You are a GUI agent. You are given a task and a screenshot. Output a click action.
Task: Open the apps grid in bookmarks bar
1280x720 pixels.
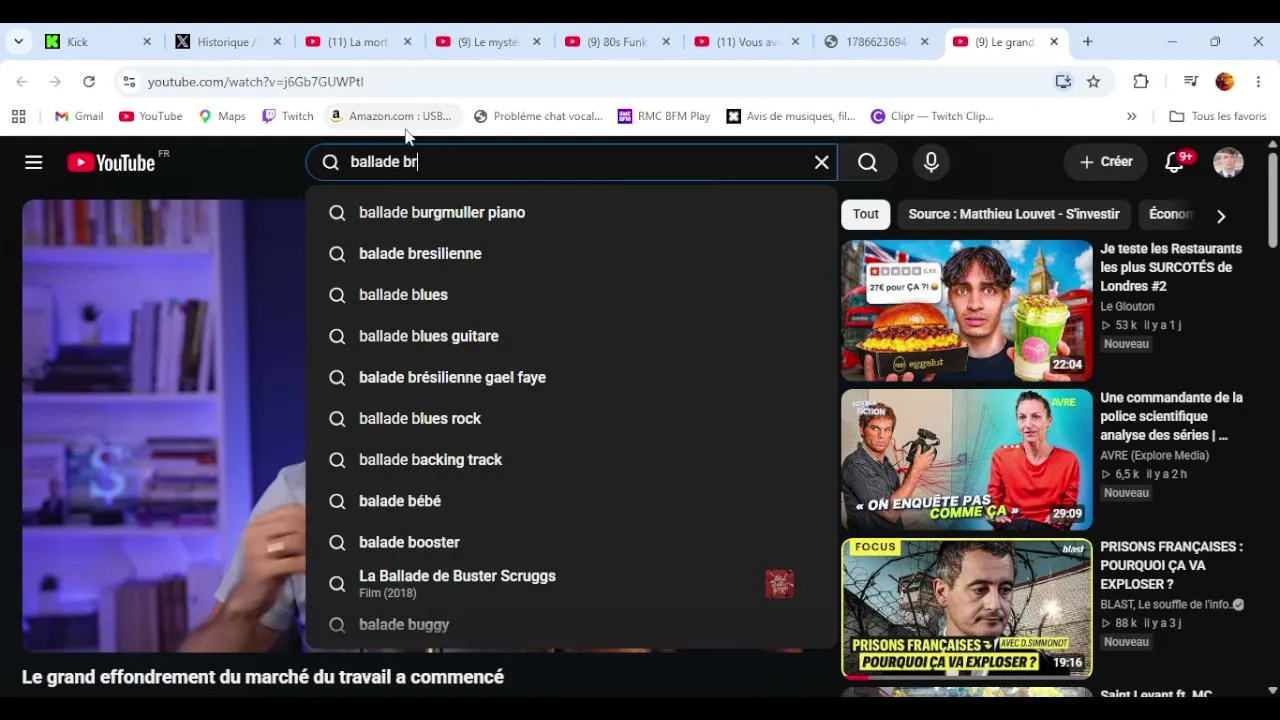[18, 116]
